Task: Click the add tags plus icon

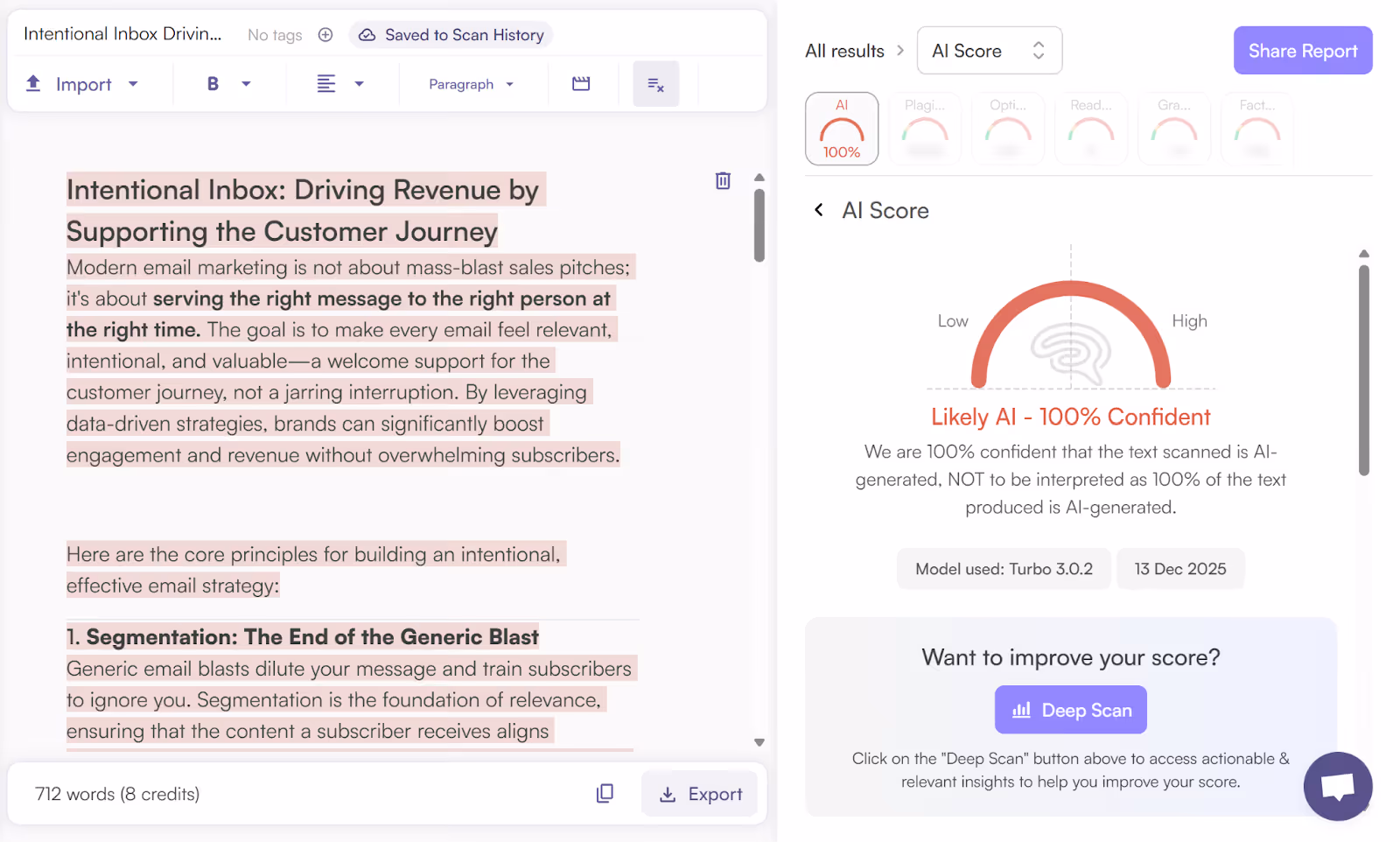Action: click(x=325, y=34)
